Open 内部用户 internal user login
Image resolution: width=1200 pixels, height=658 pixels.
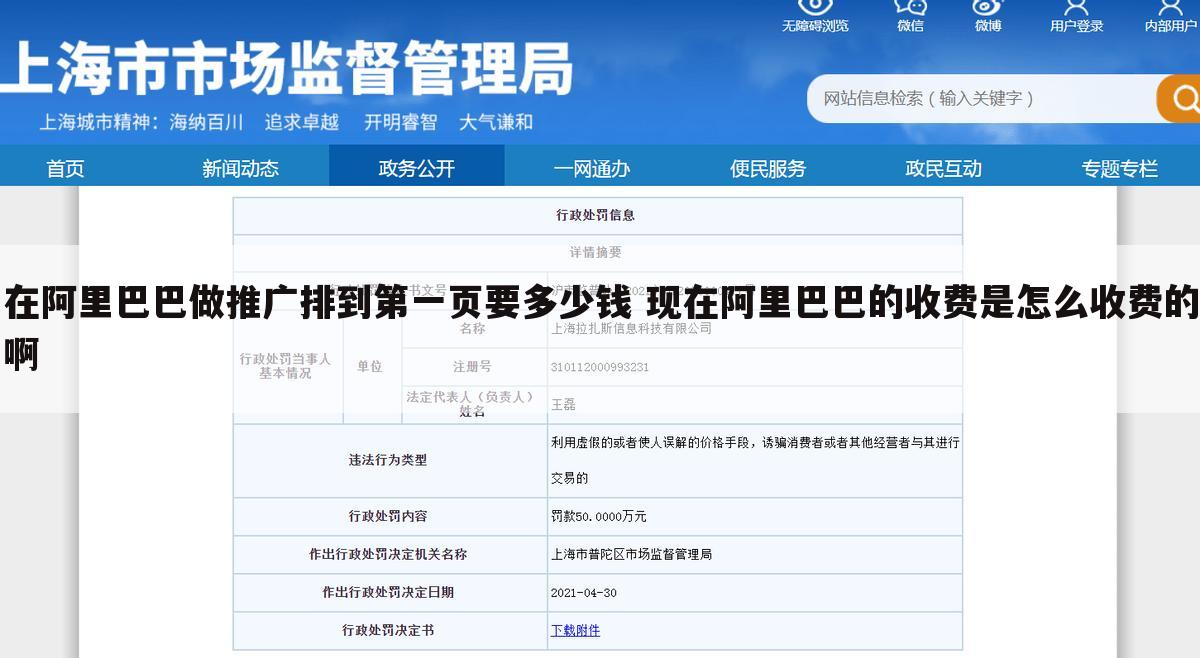[x=1171, y=17]
